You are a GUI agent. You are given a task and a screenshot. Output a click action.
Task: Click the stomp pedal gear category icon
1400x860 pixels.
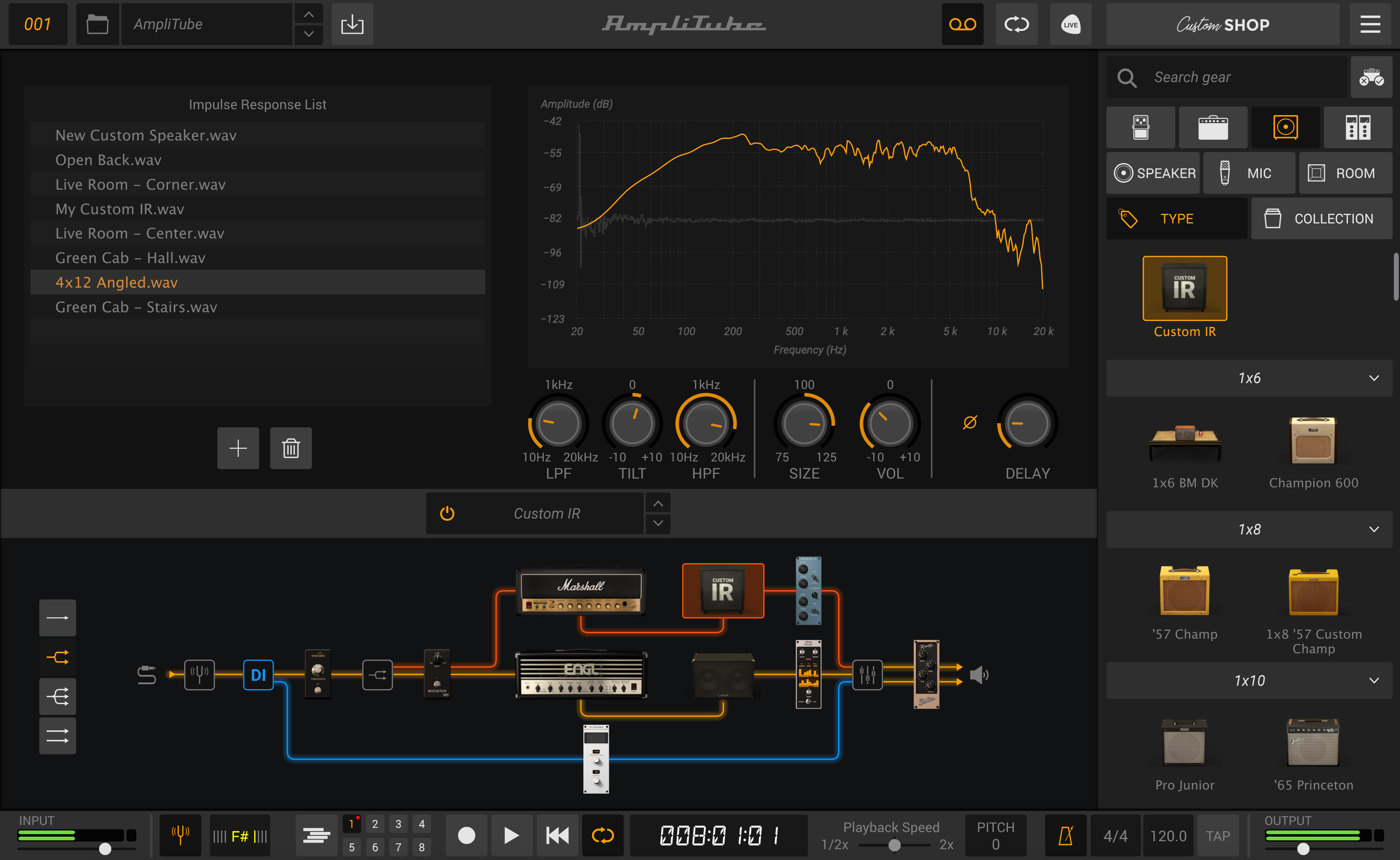1140,127
